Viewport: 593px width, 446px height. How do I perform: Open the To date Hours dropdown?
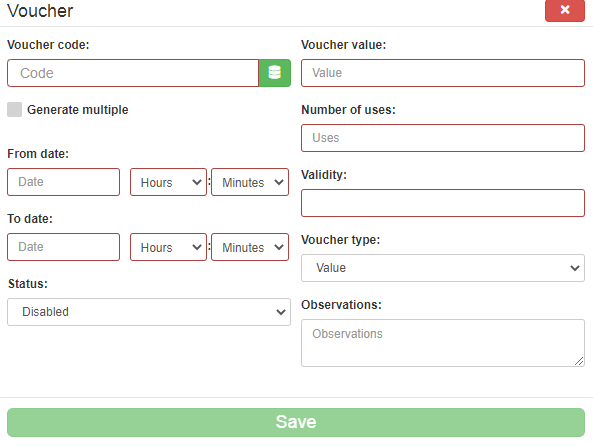(x=168, y=247)
